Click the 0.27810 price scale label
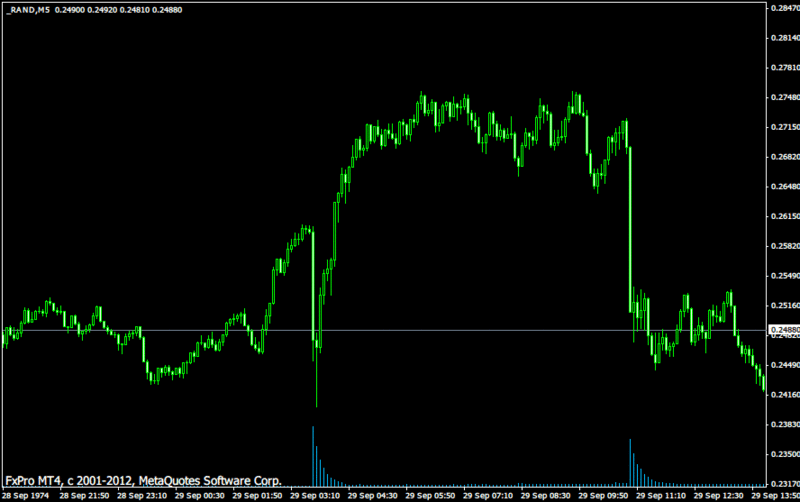This screenshot has width=800, height=502. click(x=785, y=67)
